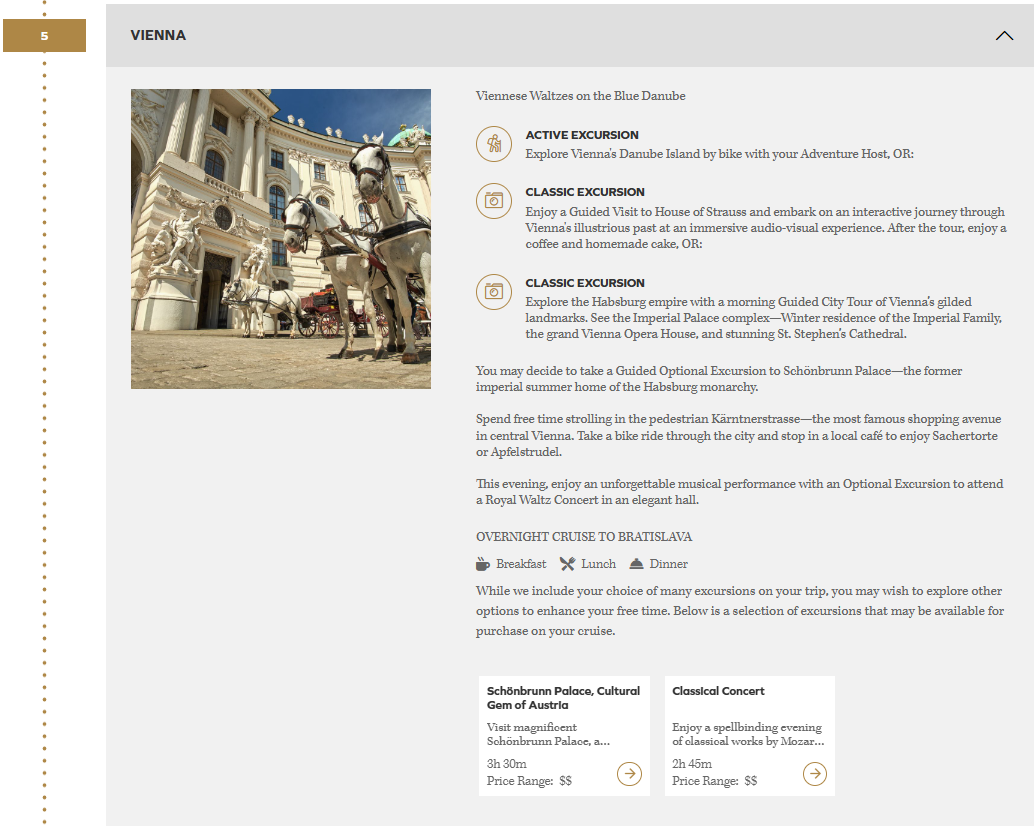The height and width of the screenshot is (826, 1035).
Task: Open Schönbrunn Palace, Cultural Gem title
Action: point(563,698)
